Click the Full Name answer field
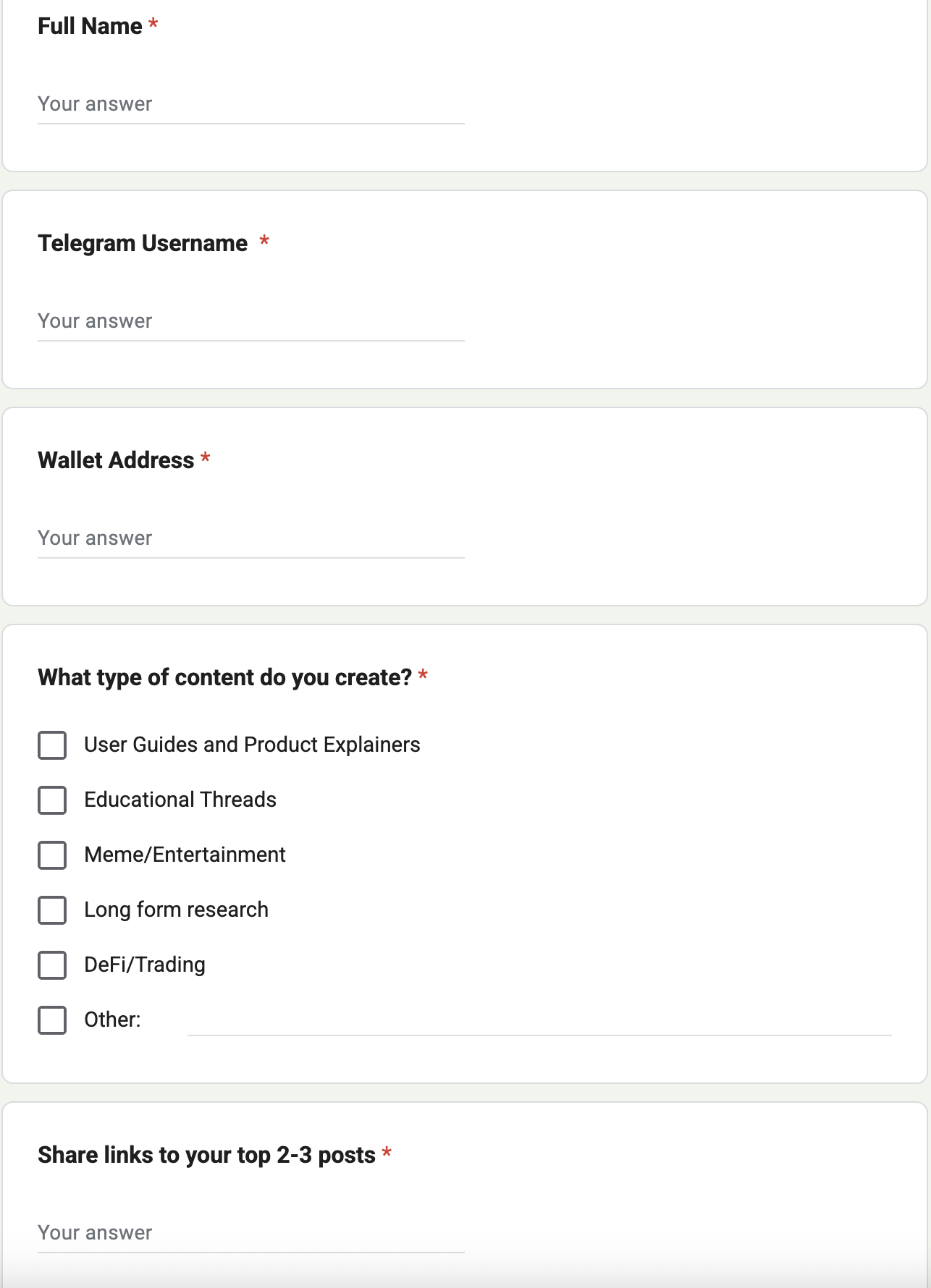The width and height of the screenshot is (931, 1288). click(250, 104)
